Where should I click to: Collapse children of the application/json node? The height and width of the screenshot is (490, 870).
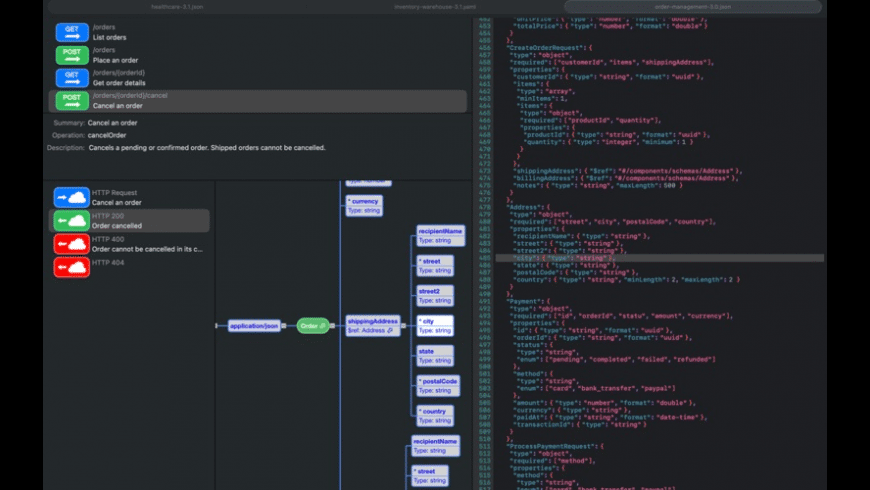tap(284, 326)
